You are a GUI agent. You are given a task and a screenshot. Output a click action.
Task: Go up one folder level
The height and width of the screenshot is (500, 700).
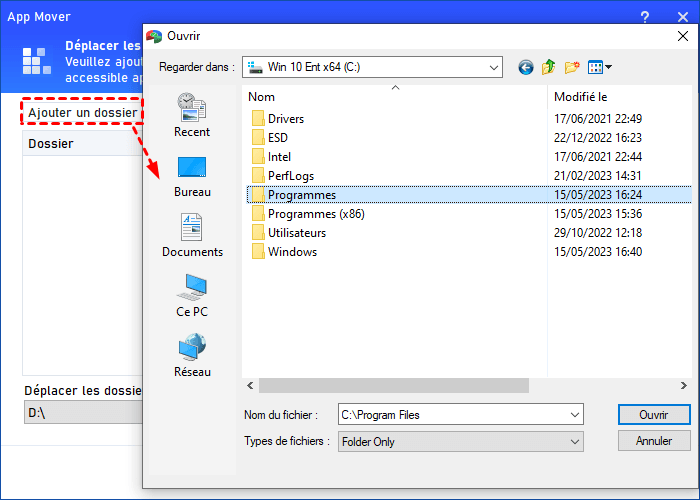click(x=548, y=67)
